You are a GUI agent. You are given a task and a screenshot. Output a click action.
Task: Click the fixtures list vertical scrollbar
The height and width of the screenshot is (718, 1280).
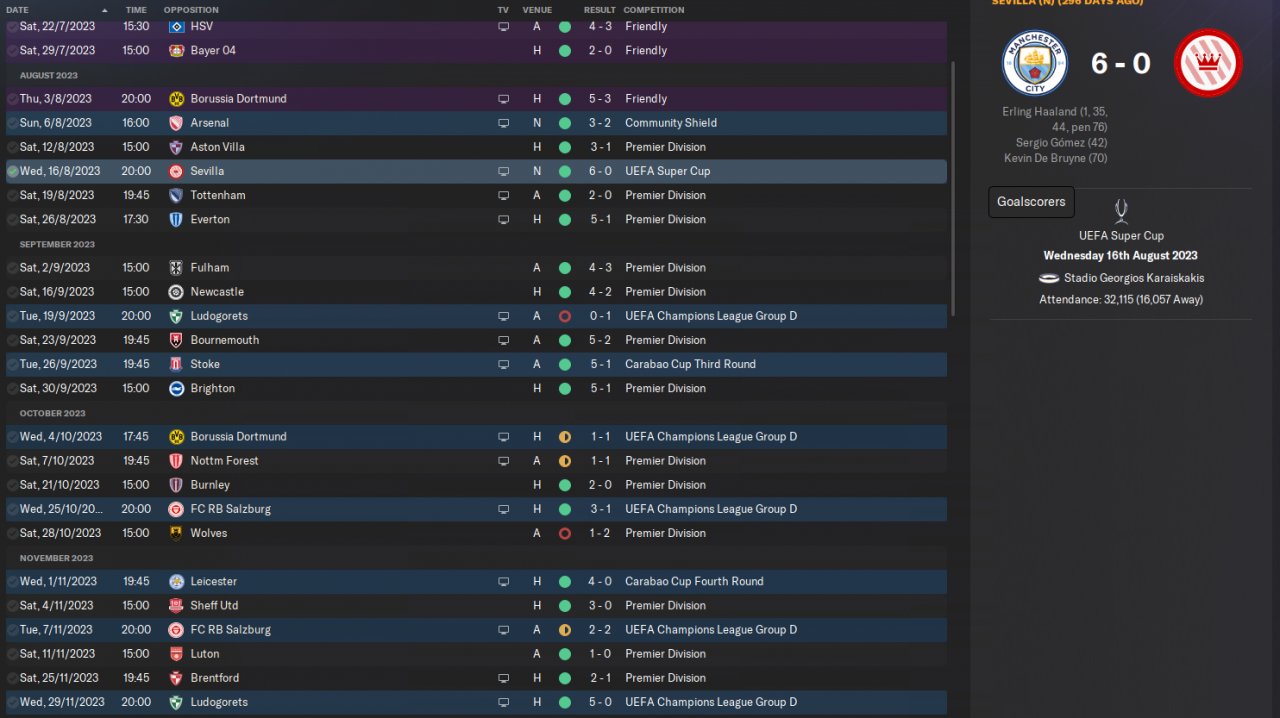pyautogui.click(x=951, y=188)
